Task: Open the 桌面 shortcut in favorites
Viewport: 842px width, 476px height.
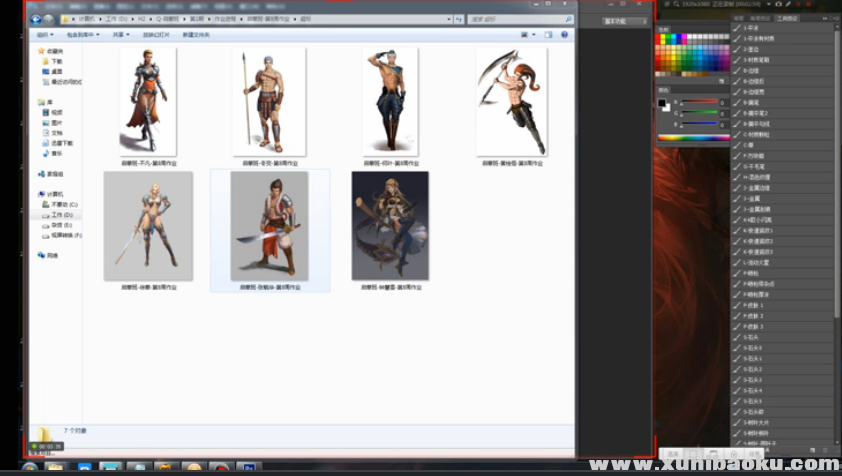Action: (56, 71)
